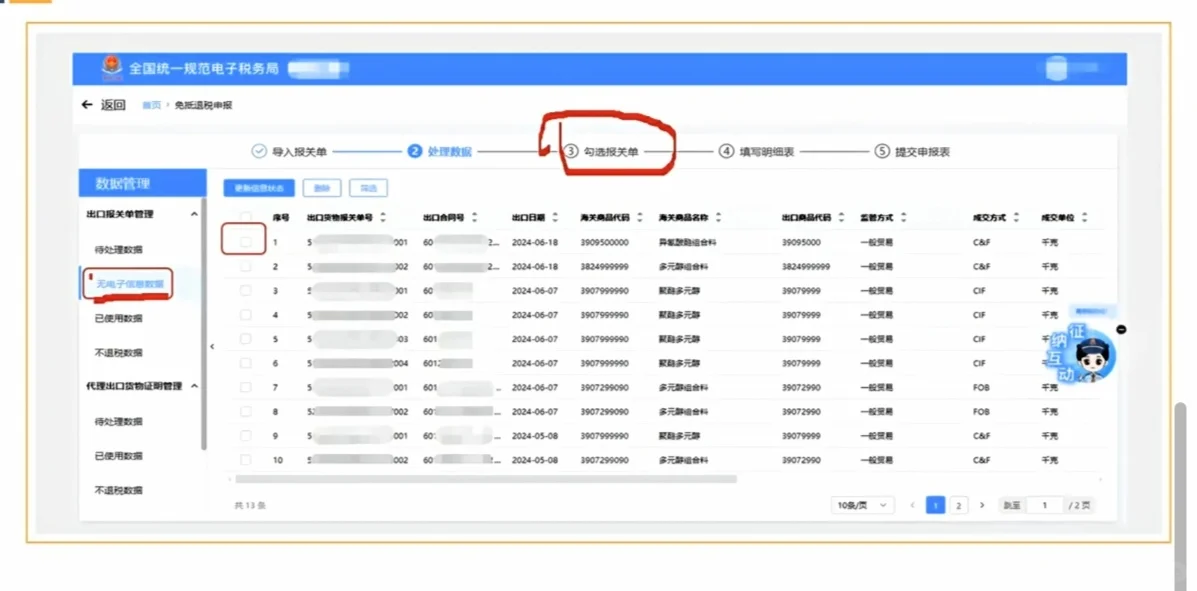
Task: Click the back arrow next to 返回
Action: click(x=88, y=104)
